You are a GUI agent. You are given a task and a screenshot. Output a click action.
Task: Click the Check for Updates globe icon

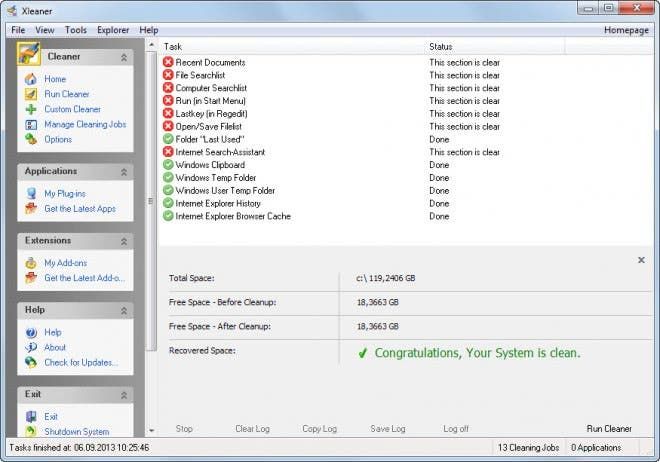tap(31, 362)
